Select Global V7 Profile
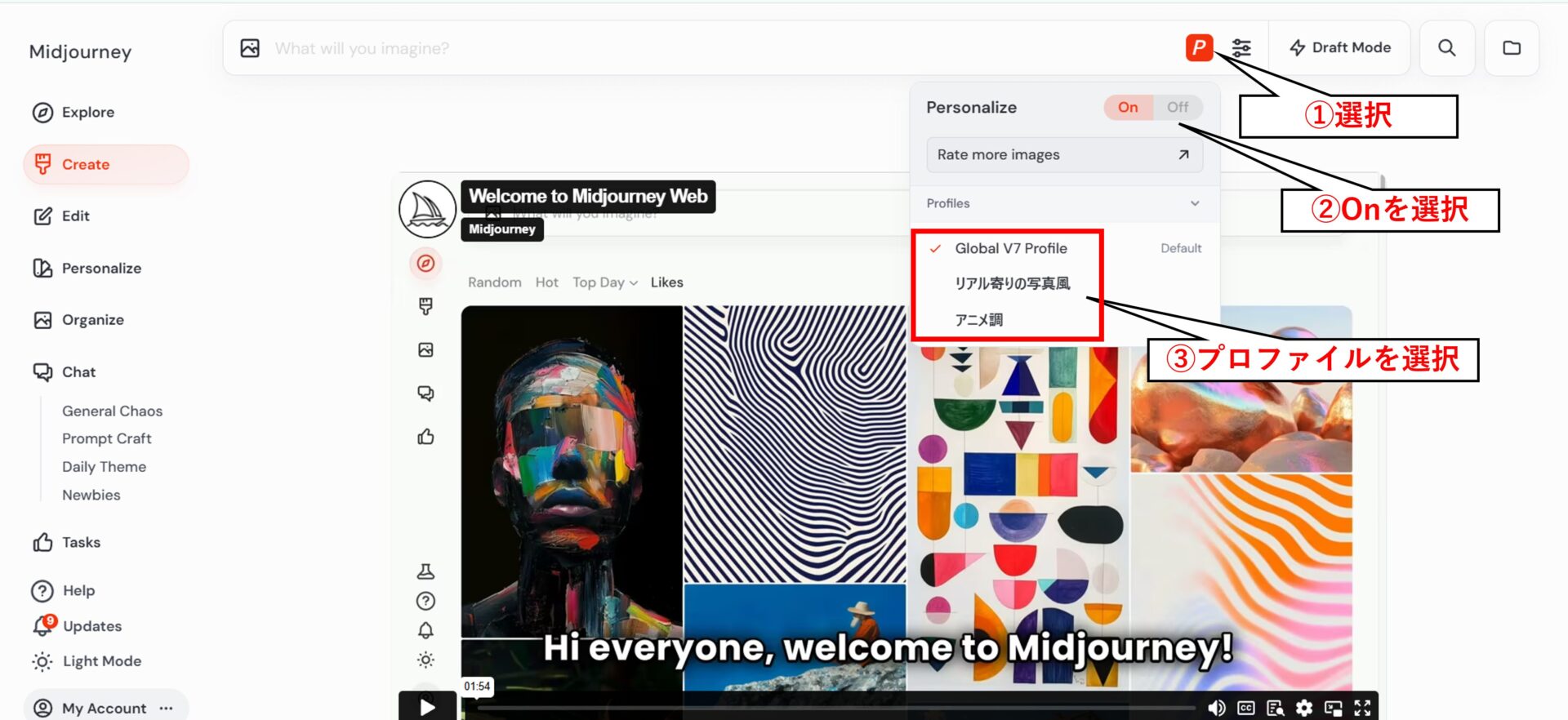 click(1011, 248)
